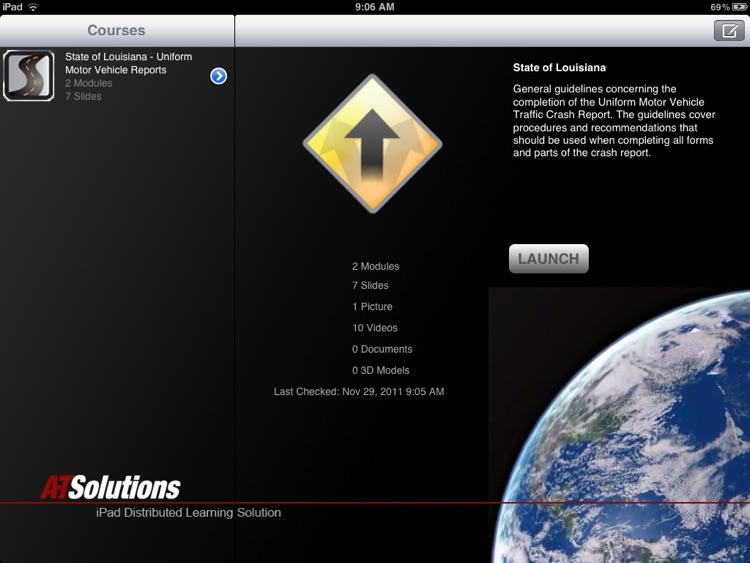Screen dimensions: 750x563
Task: Click 'iPad Distributed Learning Solution' tagline
Action: point(188,513)
